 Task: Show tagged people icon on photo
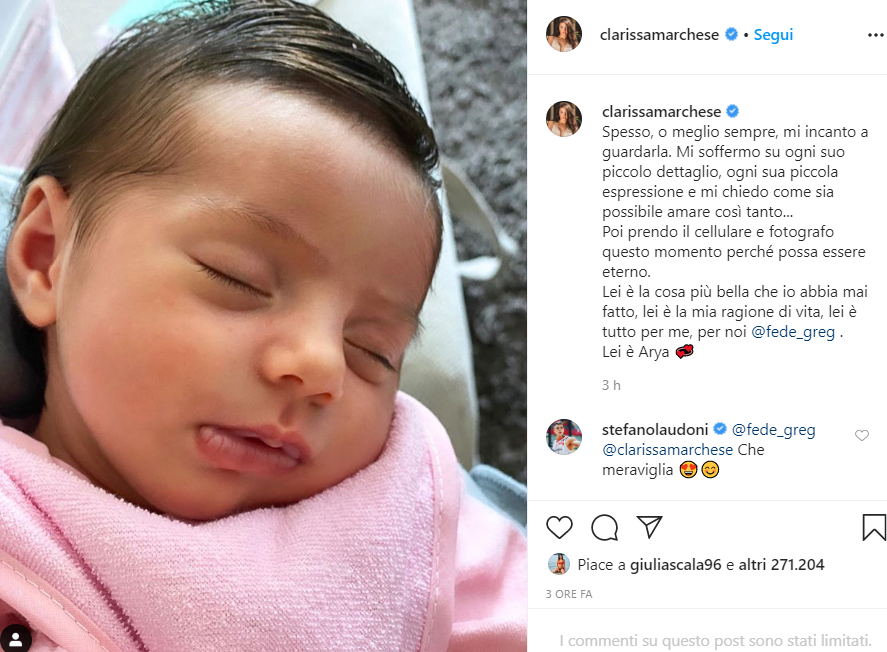point(16,639)
